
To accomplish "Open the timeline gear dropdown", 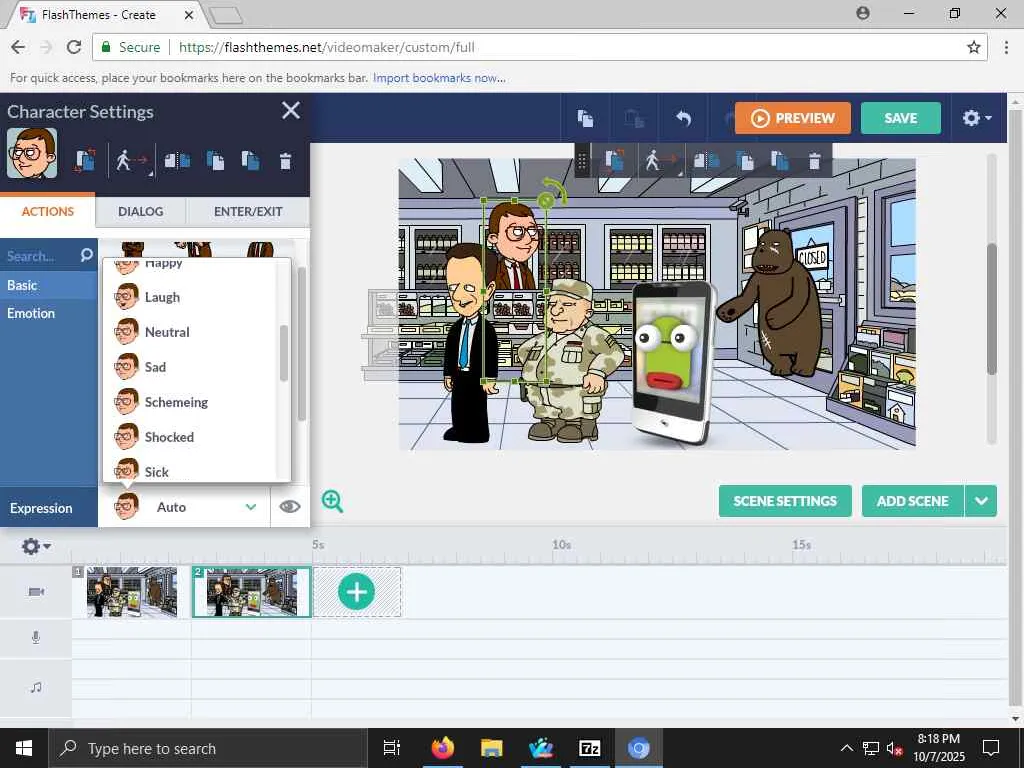I will click(x=35, y=546).
